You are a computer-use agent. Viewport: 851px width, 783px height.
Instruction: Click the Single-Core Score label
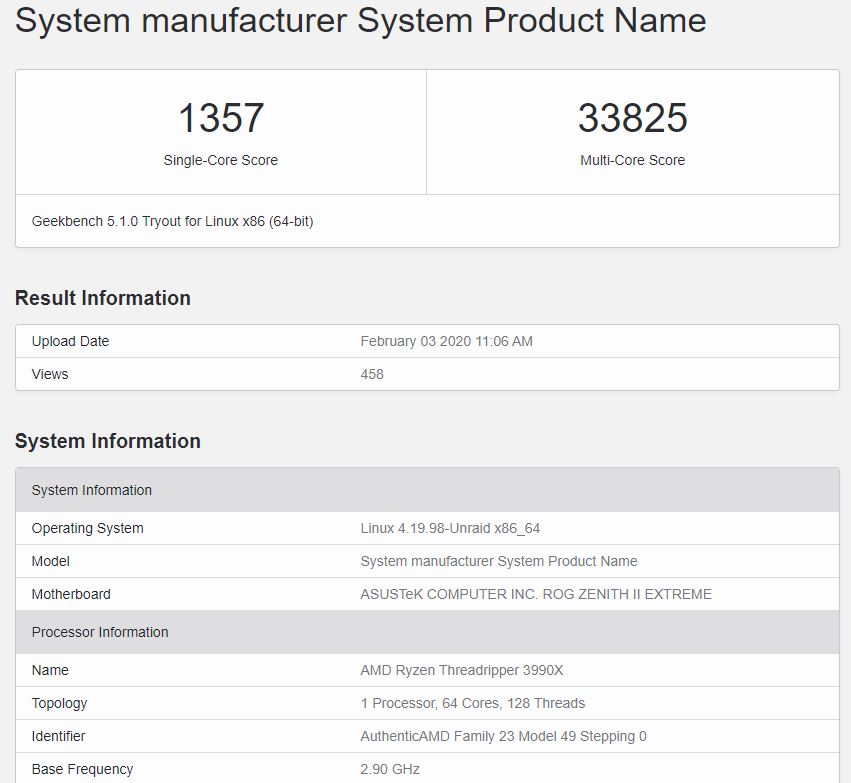click(221, 160)
